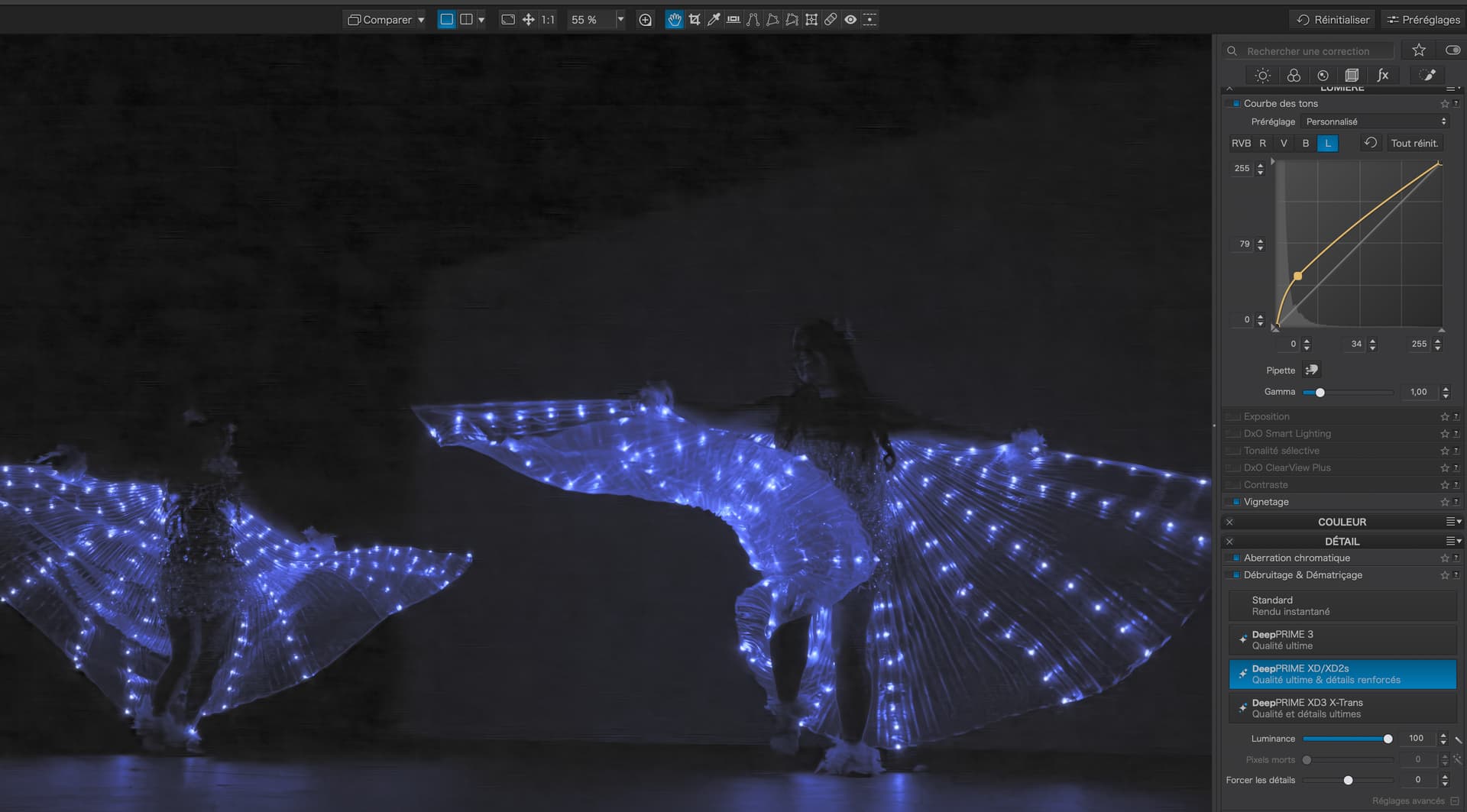Select the Crop tool in the toolbar
1467x812 pixels.
pos(694,20)
